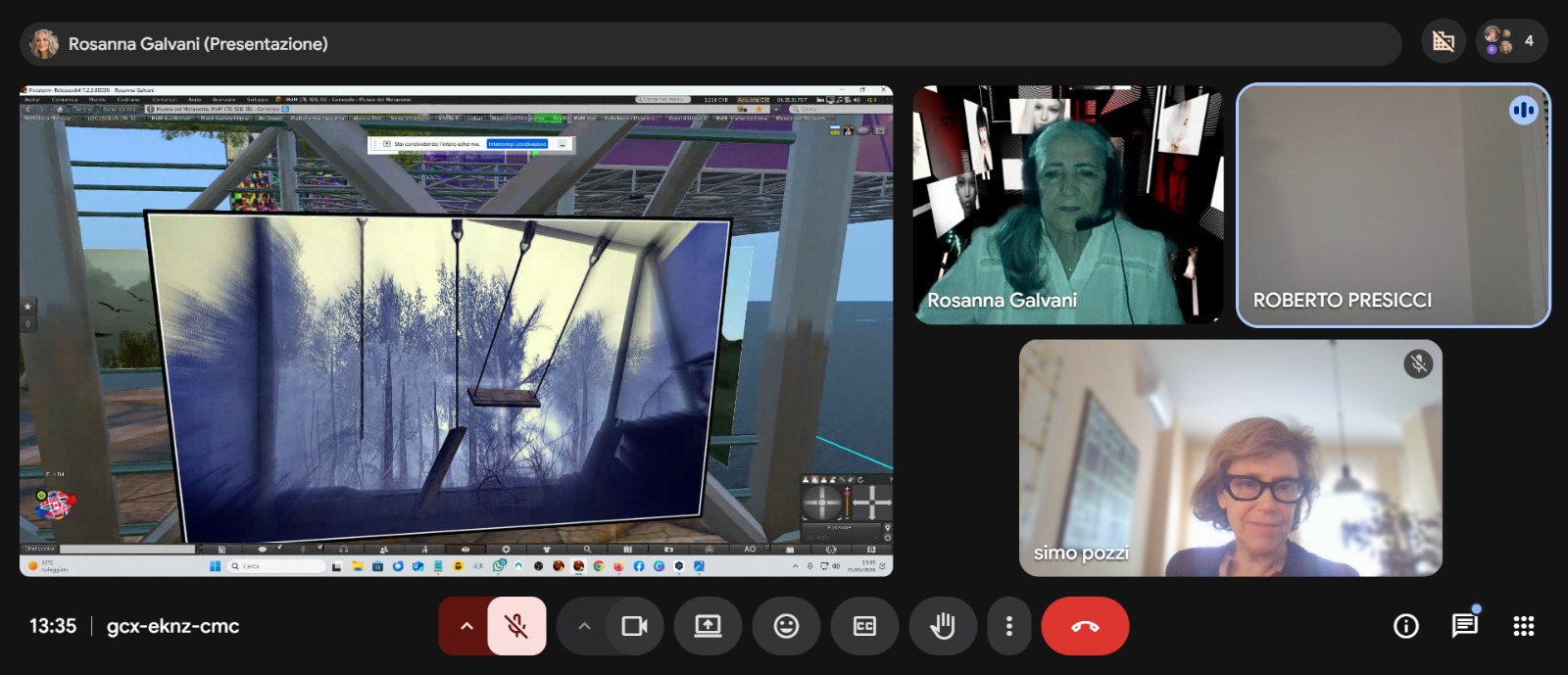Open the more options three-dot menu

tap(1008, 626)
